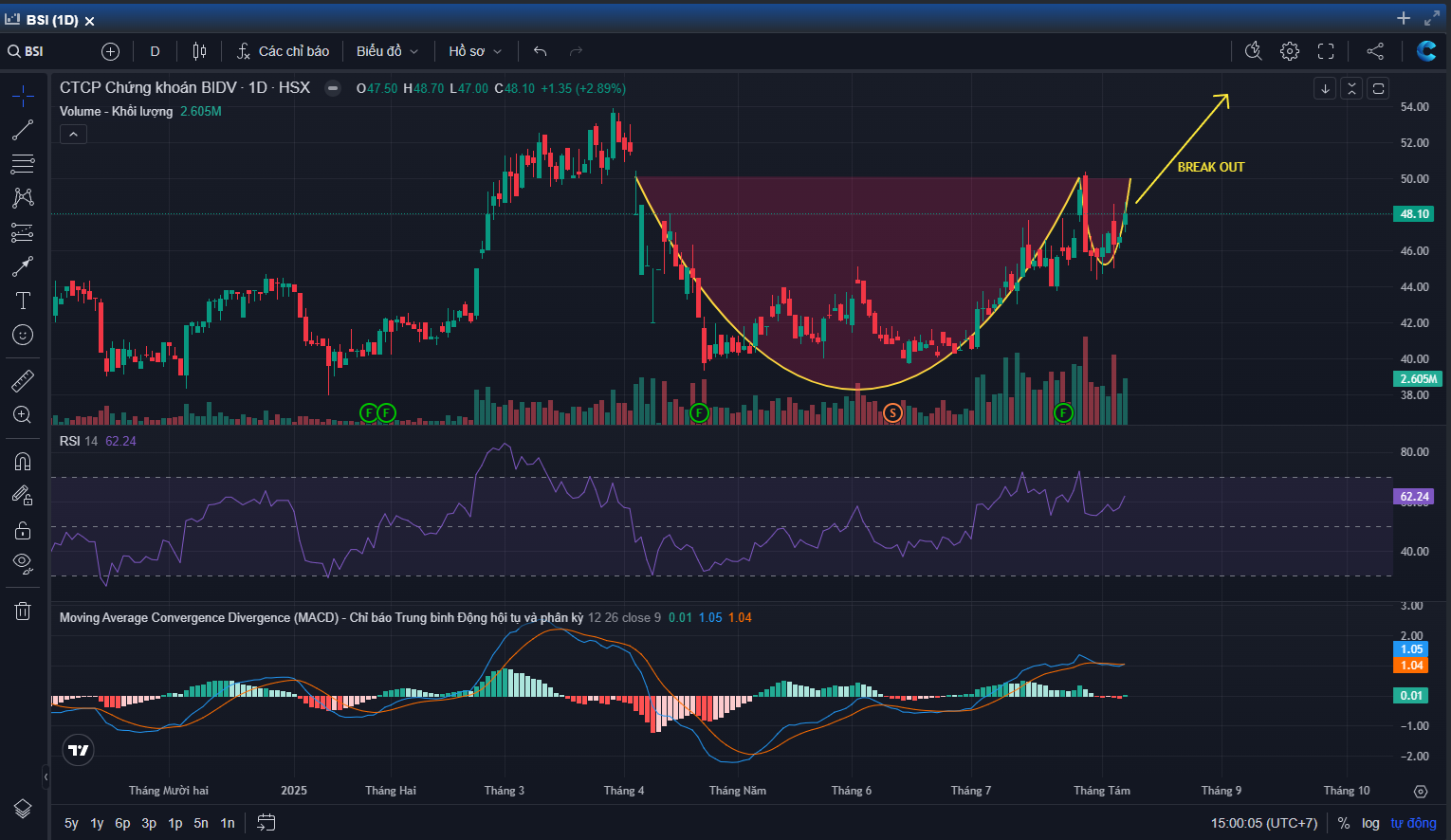This screenshot has width=1451, height=840.
Task: Select the MACD indicator title
Action: point(321,617)
